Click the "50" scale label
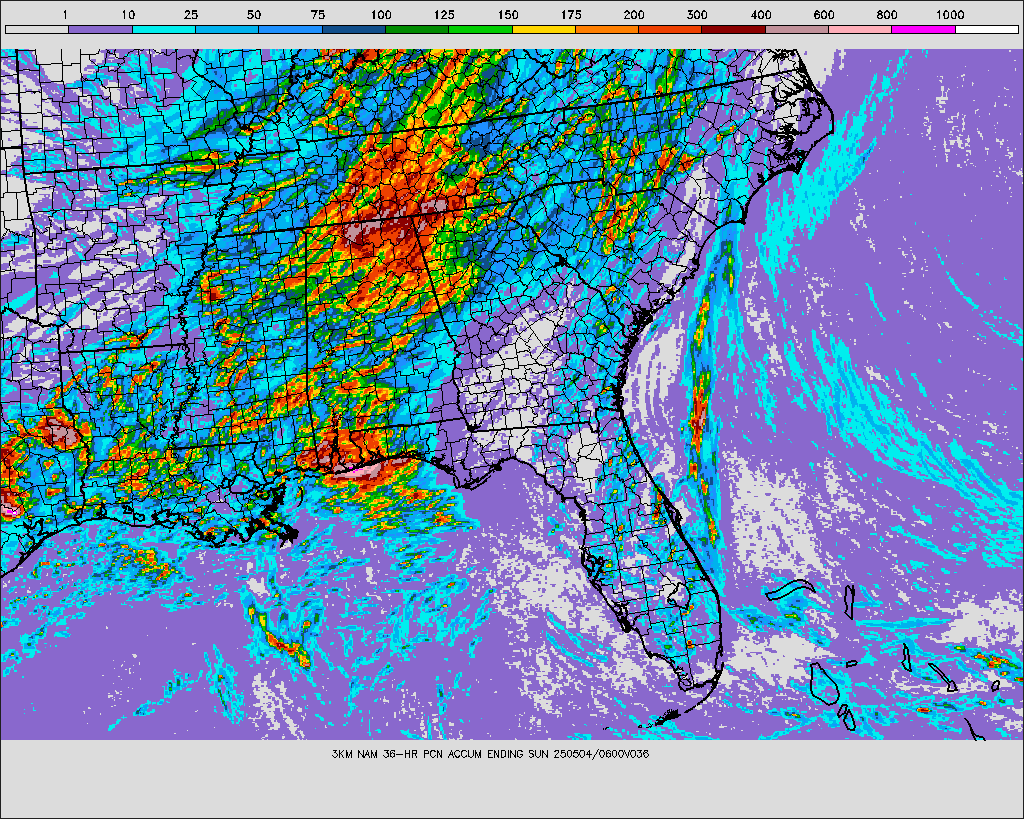 254,14
